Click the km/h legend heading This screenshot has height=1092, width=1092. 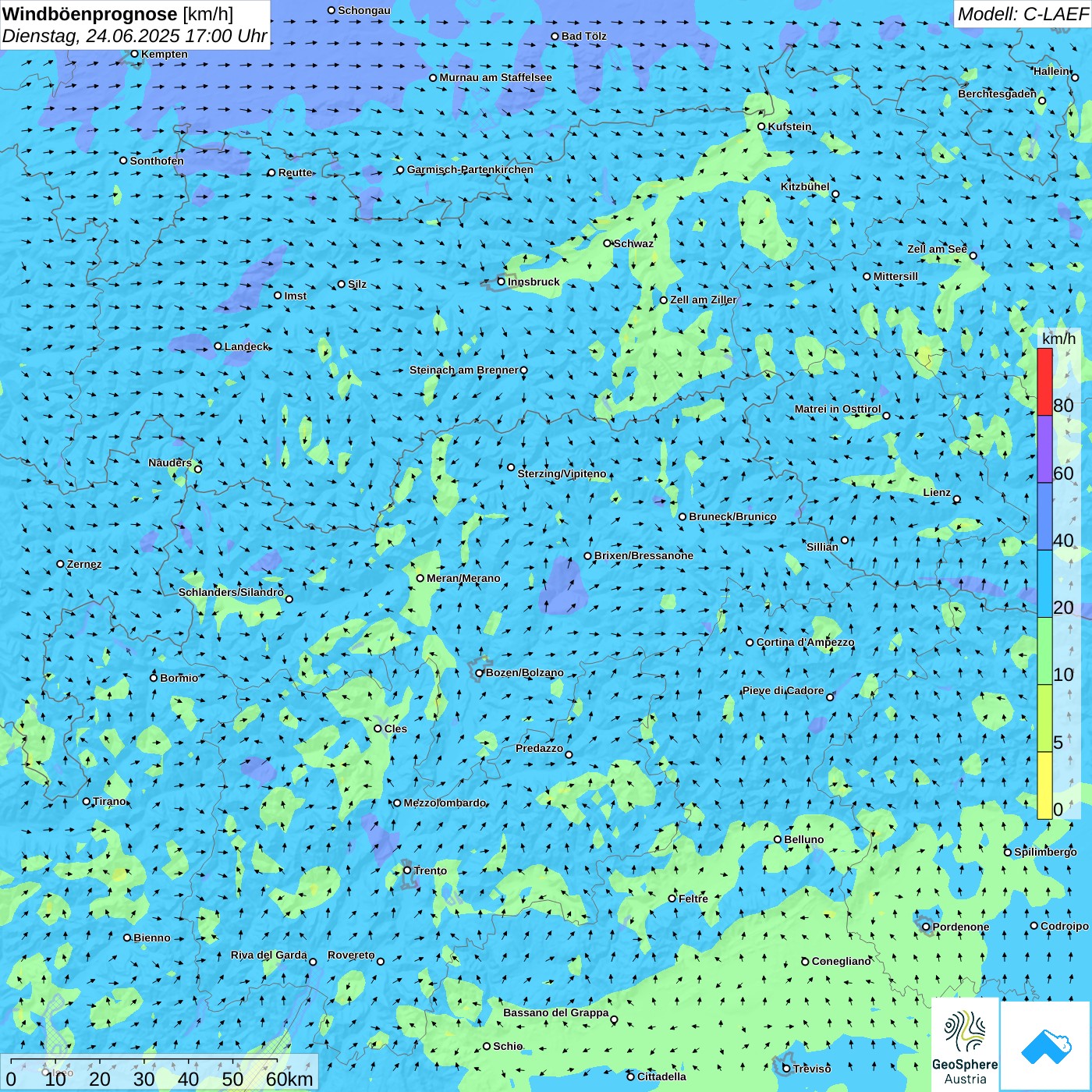[1058, 339]
